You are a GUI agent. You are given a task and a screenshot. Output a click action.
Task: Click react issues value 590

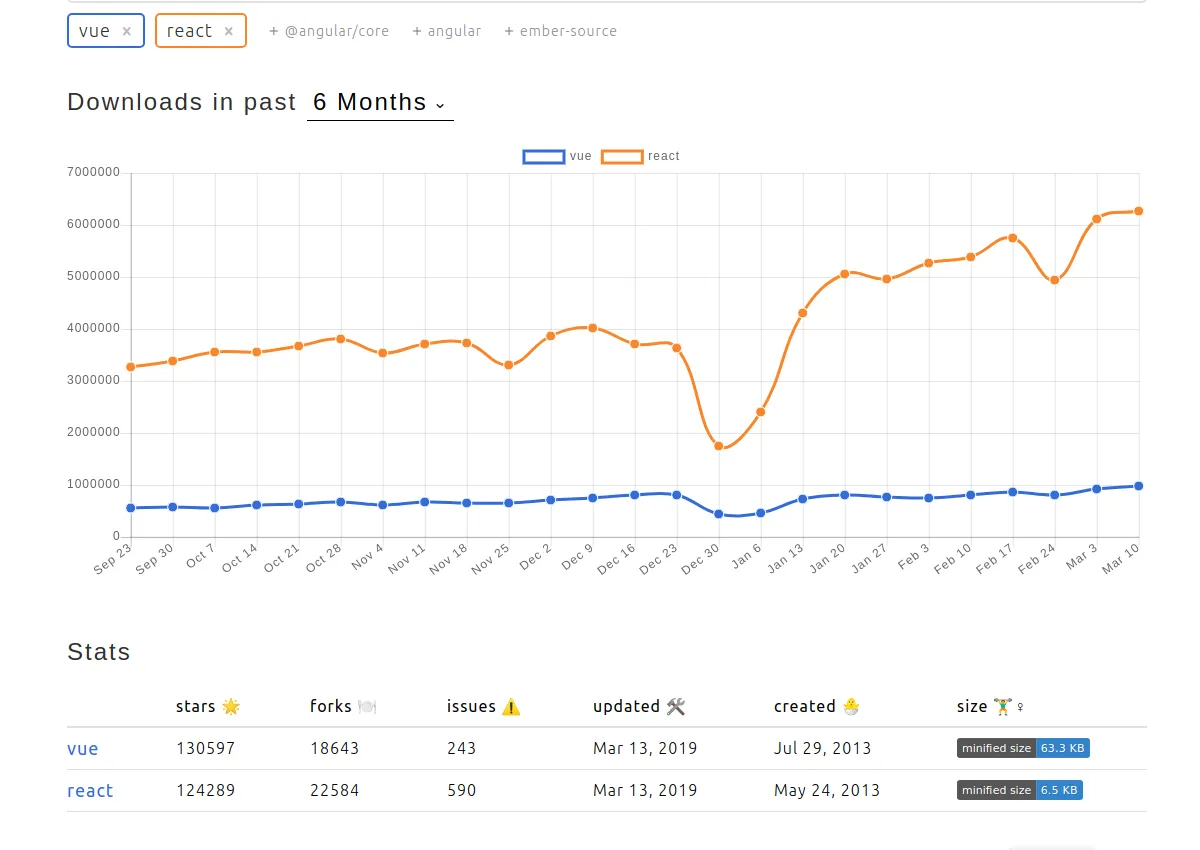coord(462,790)
